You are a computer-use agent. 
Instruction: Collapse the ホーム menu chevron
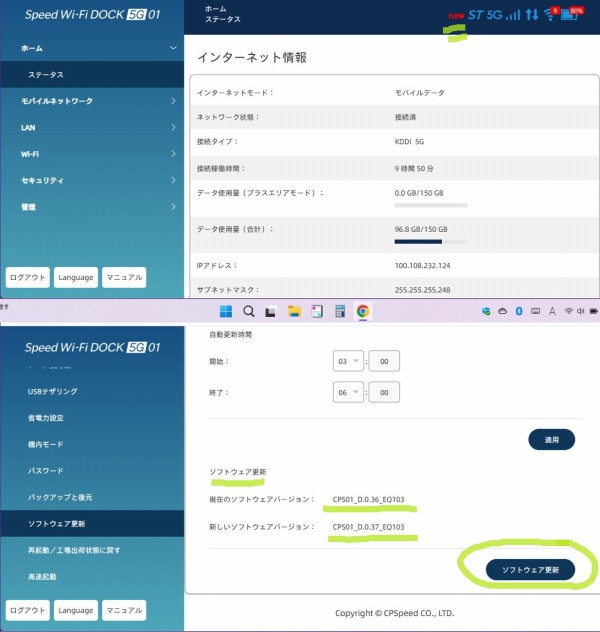pyautogui.click(x=173, y=48)
